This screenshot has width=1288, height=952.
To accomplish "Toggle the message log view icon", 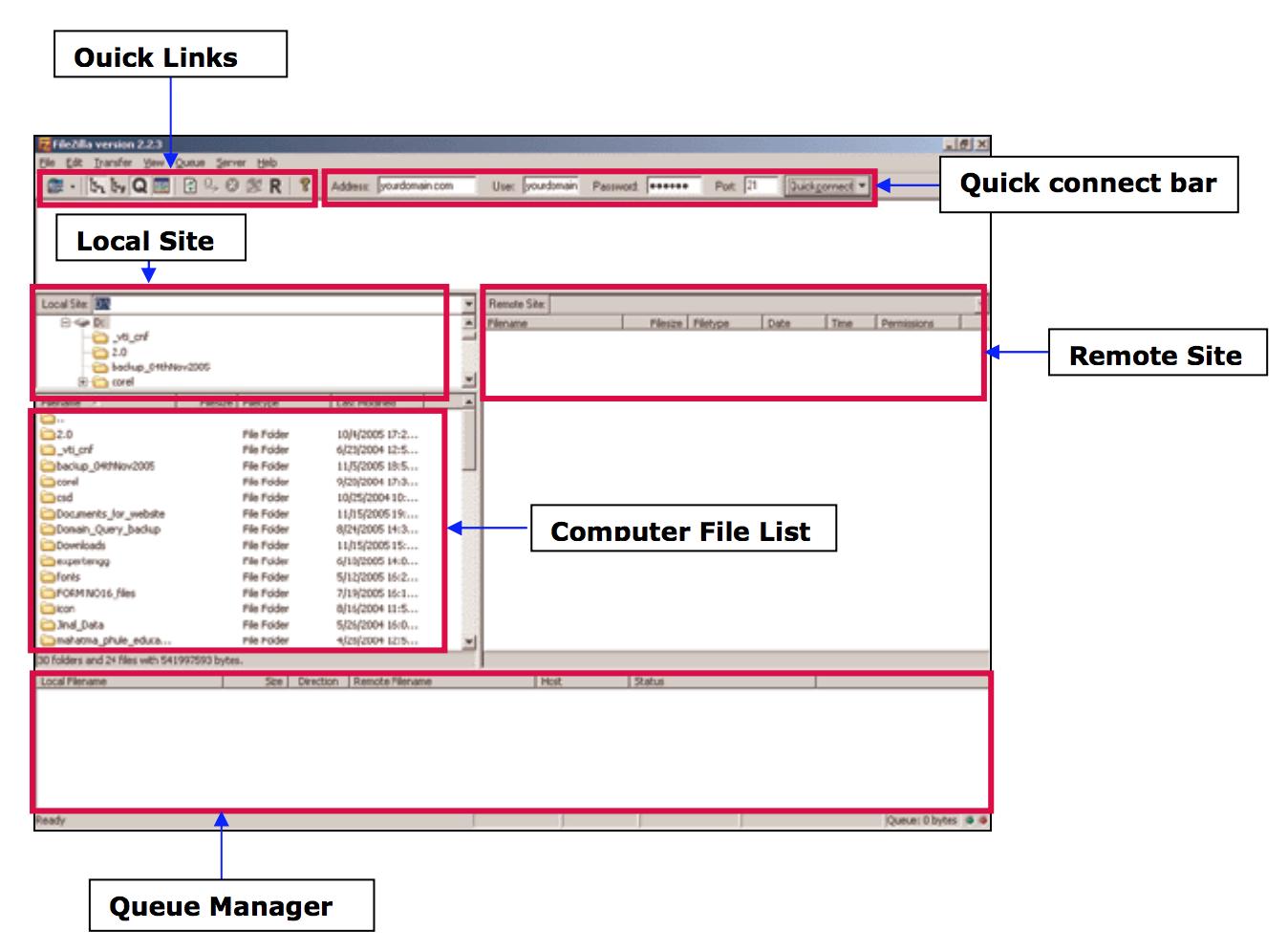I will tap(161, 185).
